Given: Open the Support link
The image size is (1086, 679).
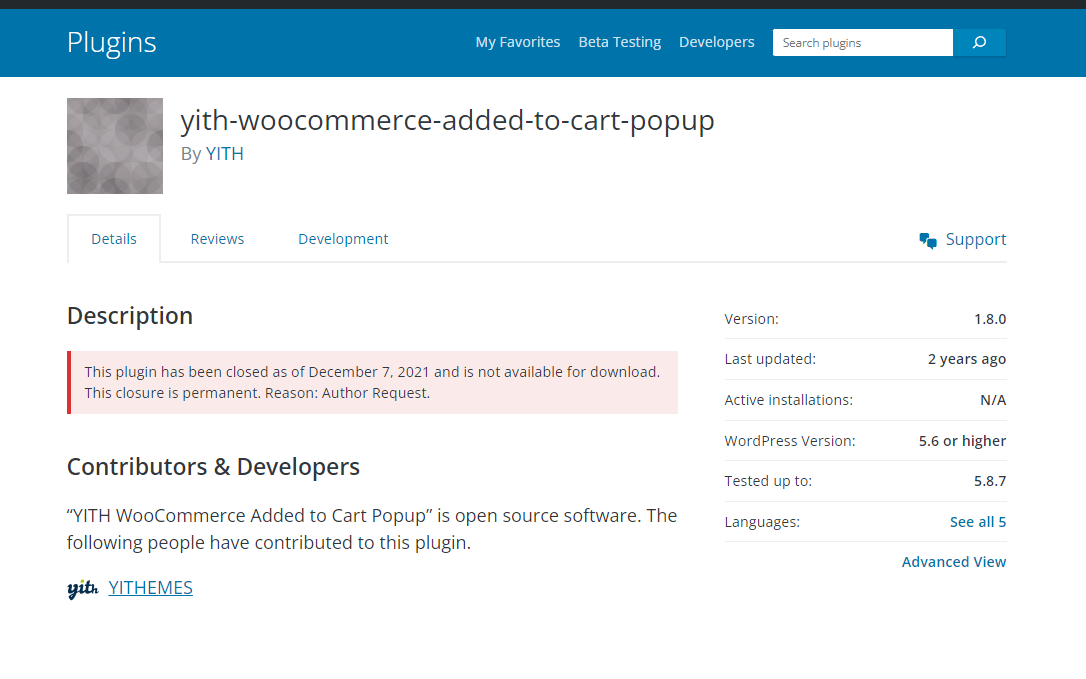Looking at the screenshot, I should [x=975, y=239].
